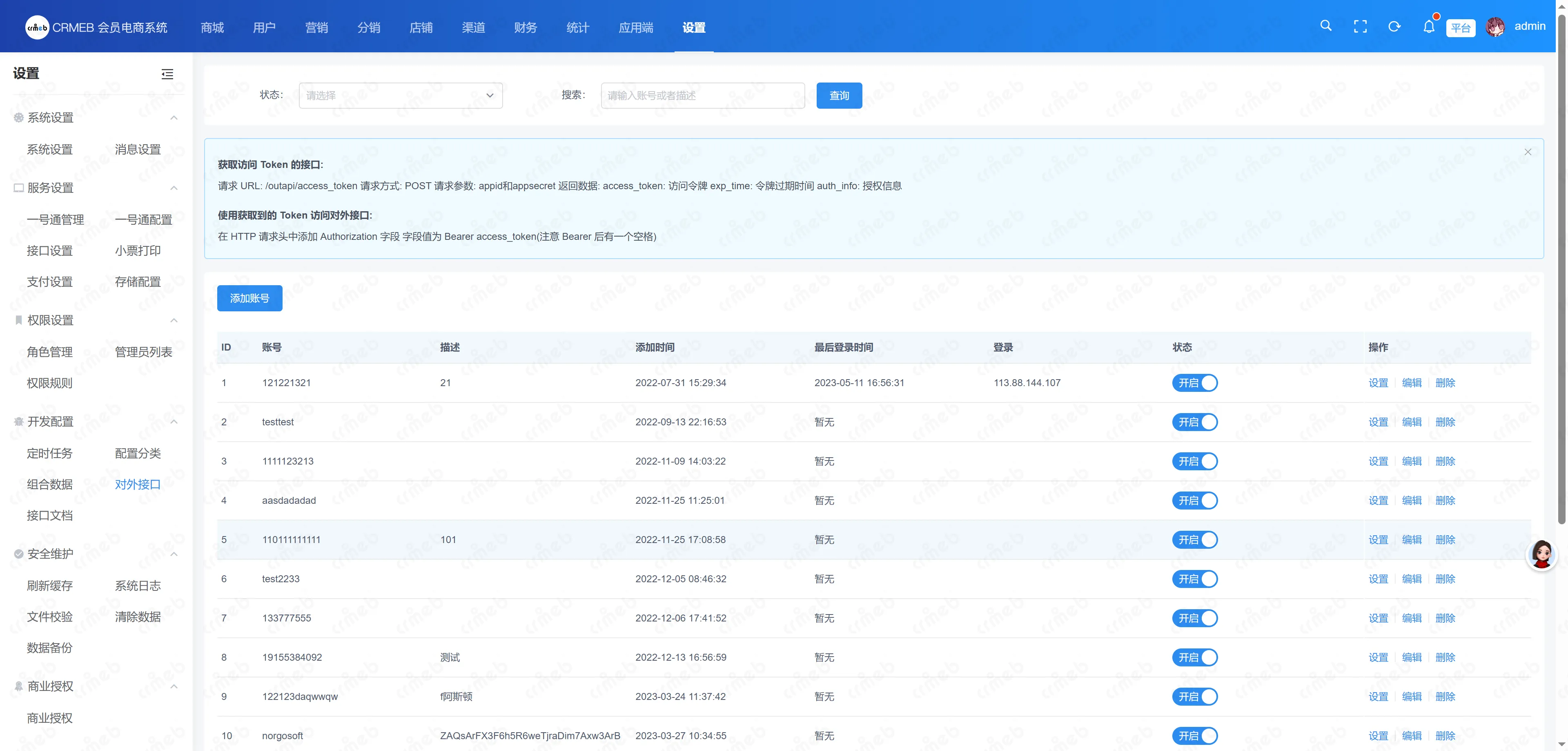Collapse the 权限设置 sidebar group
The height and width of the screenshot is (751, 1568).
click(x=174, y=320)
